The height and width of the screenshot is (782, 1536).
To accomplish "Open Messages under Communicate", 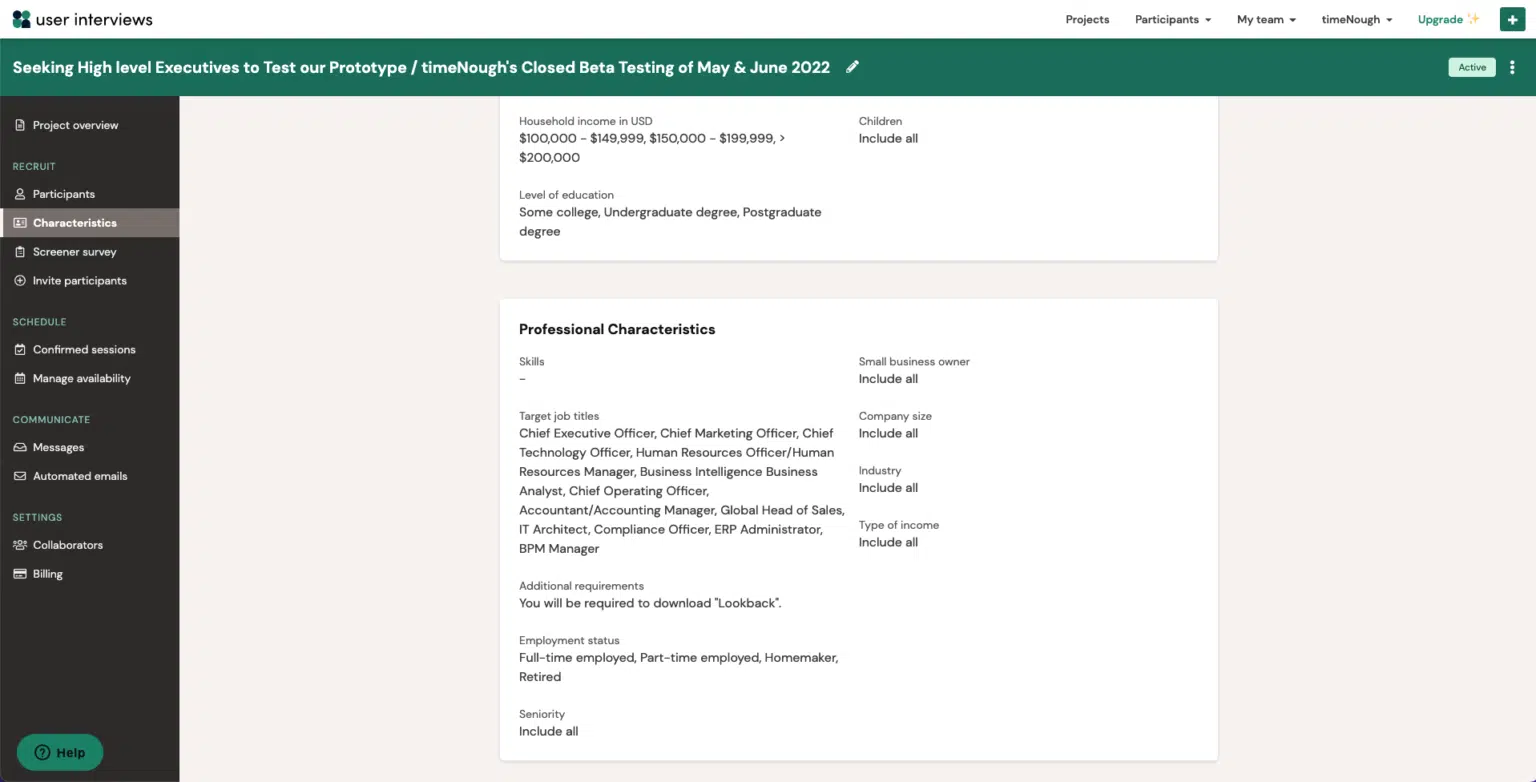I will pos(58,448).
